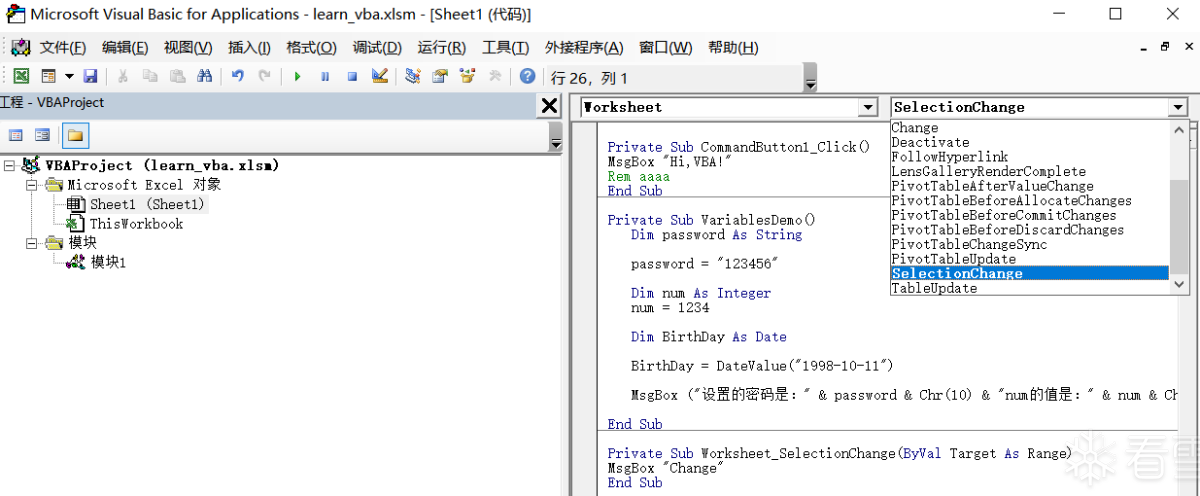Open the Project Explorer toolbar icon

(x=413, y=77)
